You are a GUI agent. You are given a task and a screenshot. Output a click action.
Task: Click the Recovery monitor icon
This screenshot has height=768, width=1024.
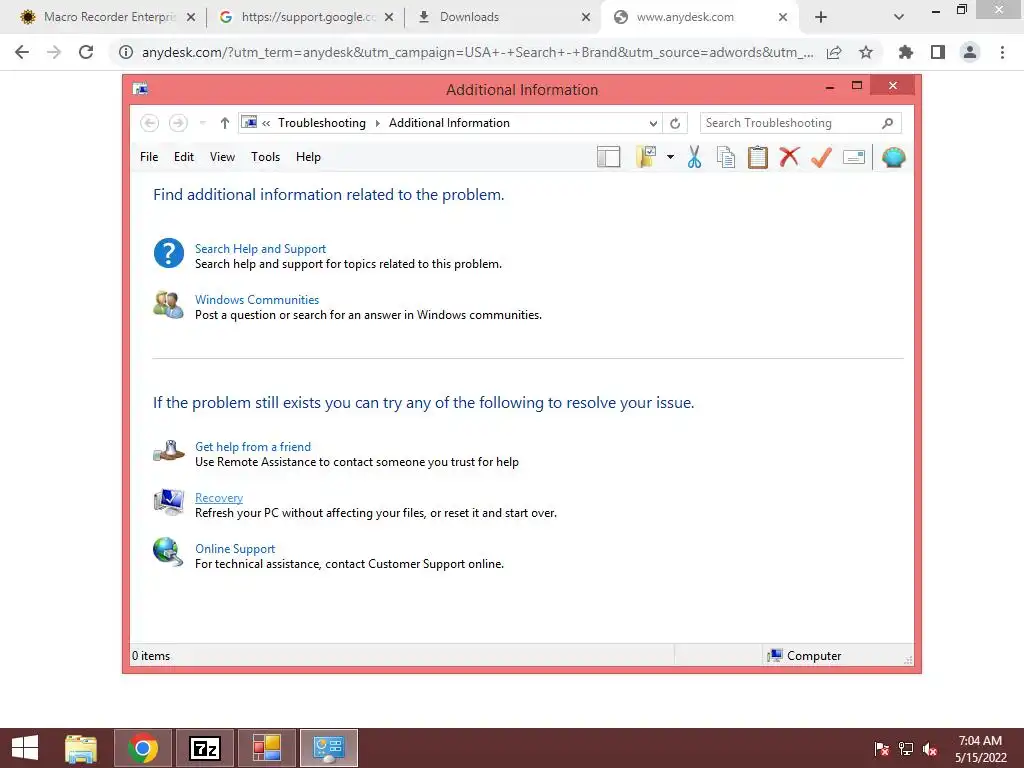[x=168, y=502]
